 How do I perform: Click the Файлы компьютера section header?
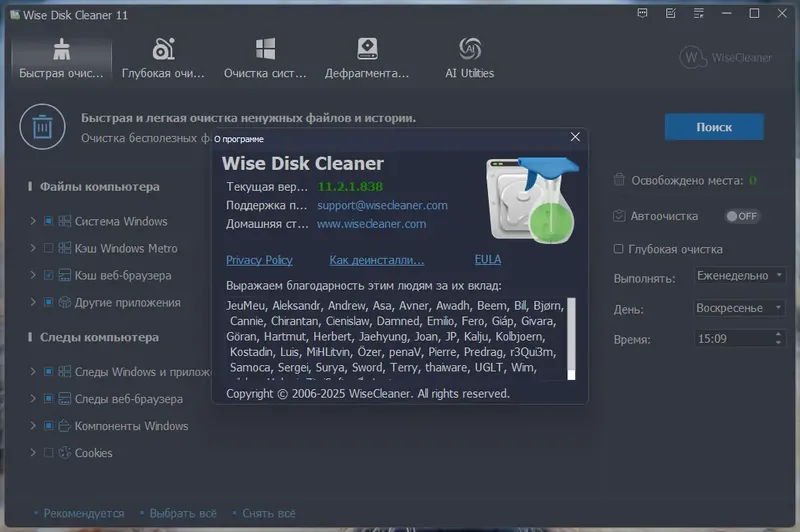click(x=99, y=187)
